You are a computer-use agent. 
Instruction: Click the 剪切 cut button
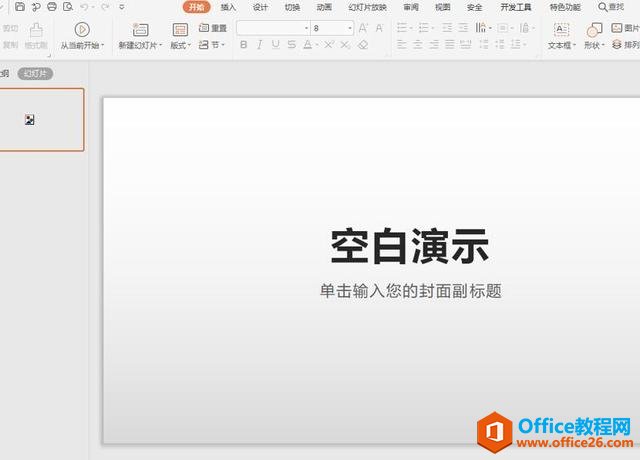10,28
